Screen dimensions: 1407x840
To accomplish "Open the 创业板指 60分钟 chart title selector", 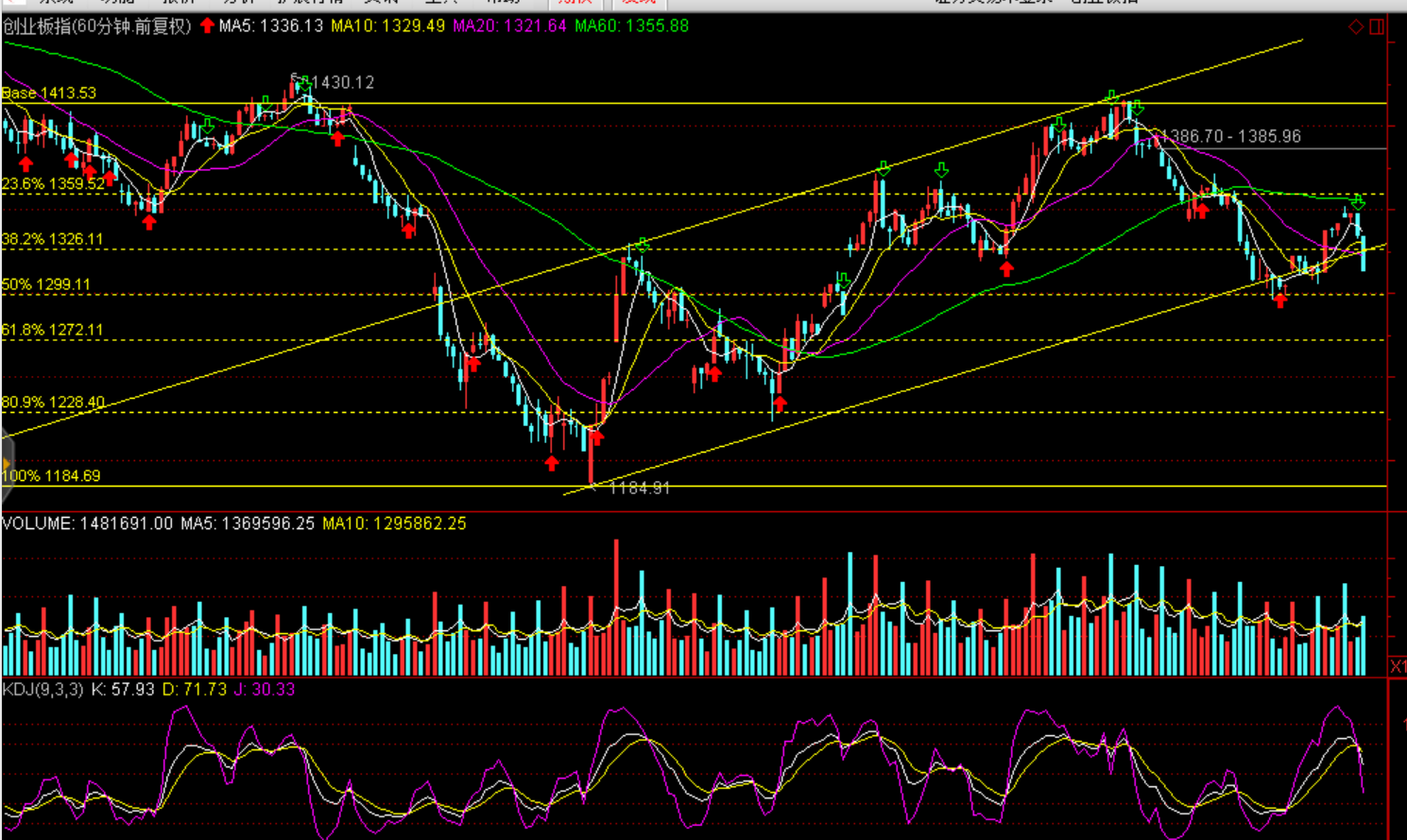I will (96, 26).
